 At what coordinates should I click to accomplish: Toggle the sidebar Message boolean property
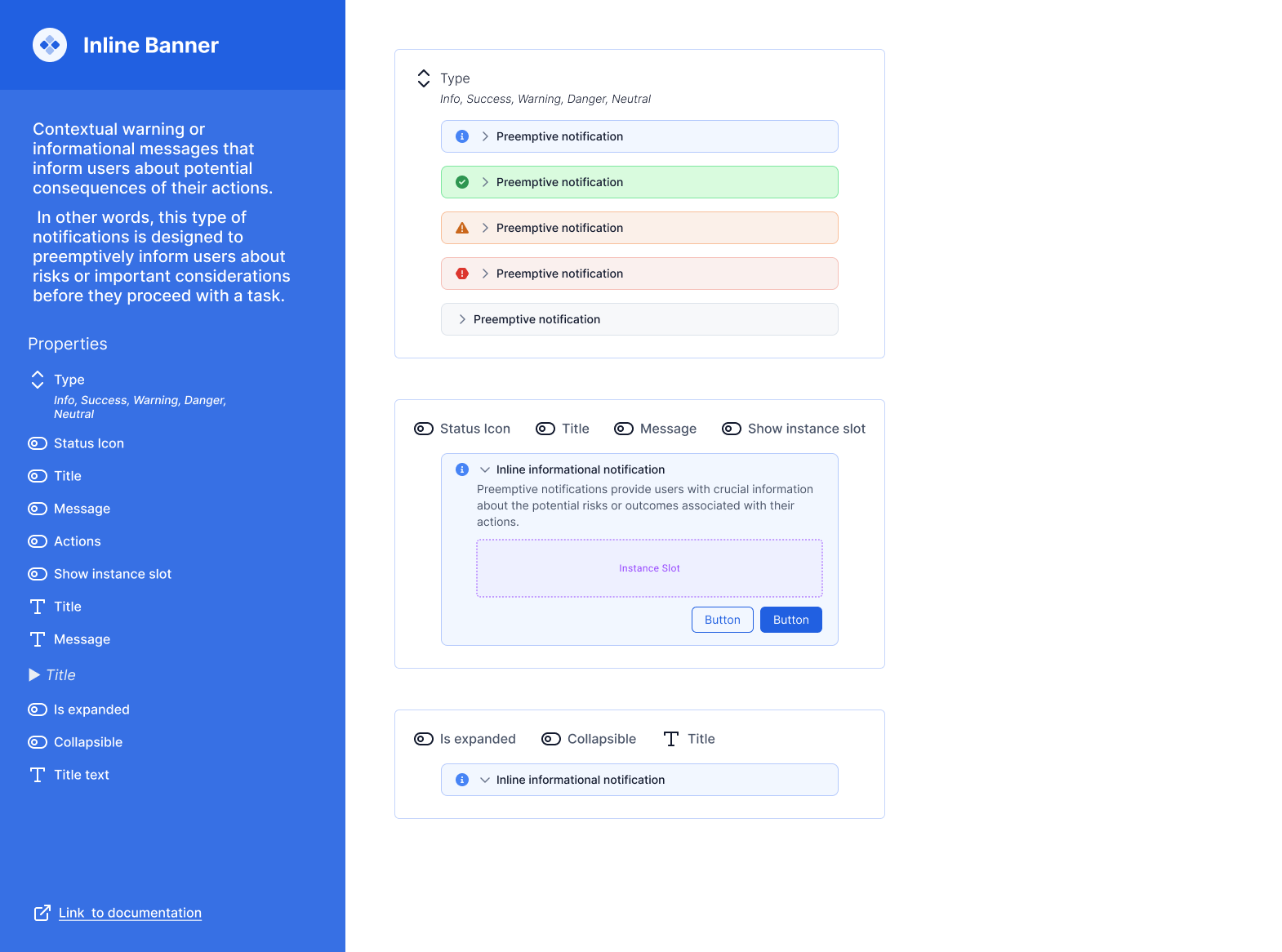[38, 509]
